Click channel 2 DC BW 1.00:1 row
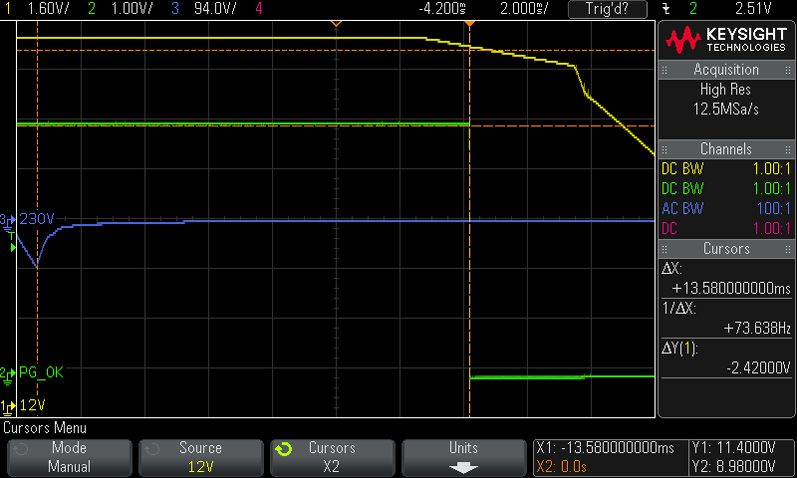The height and width of the screenshot is (478, 797). pos(726,189)
